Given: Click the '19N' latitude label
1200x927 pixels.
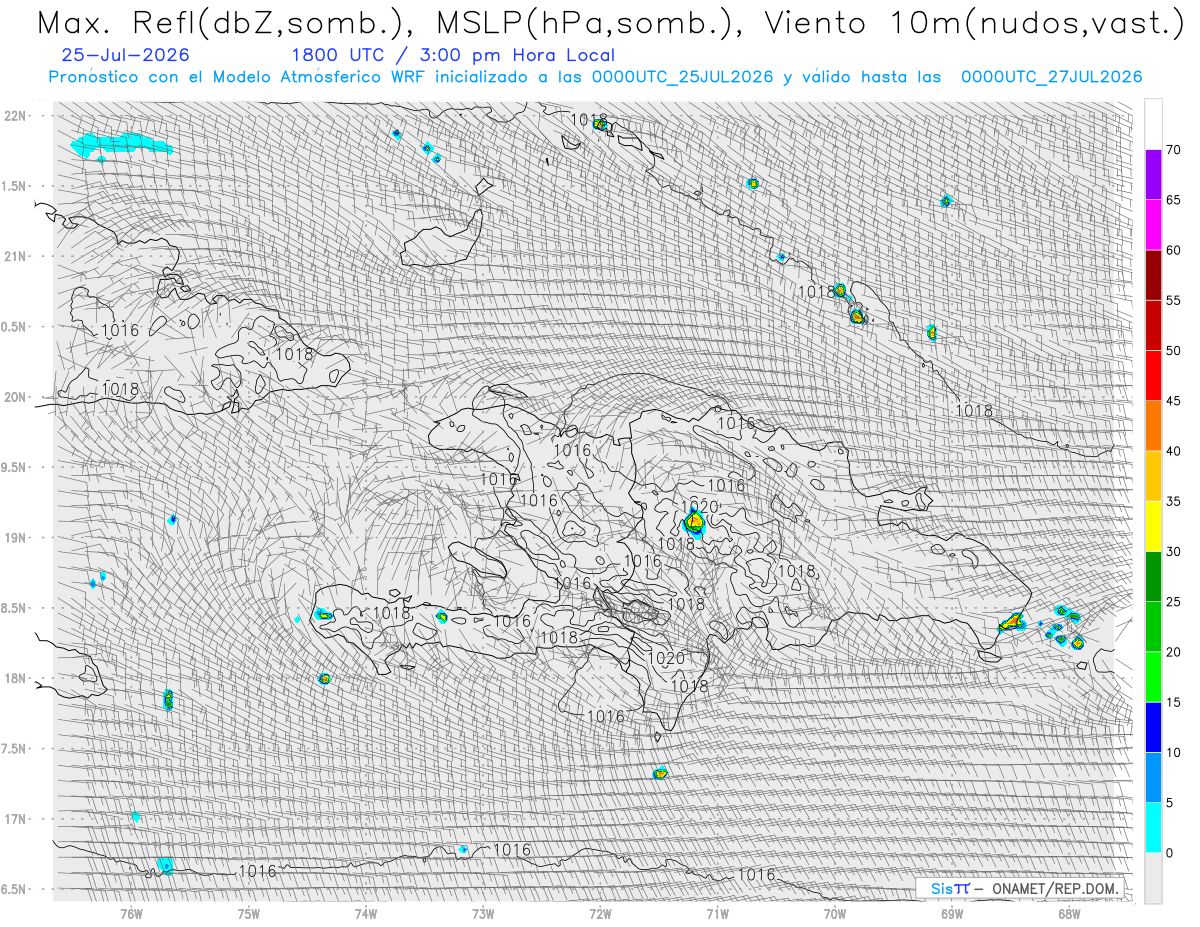Looking at the screenshot, I should [x=17, y=538].
